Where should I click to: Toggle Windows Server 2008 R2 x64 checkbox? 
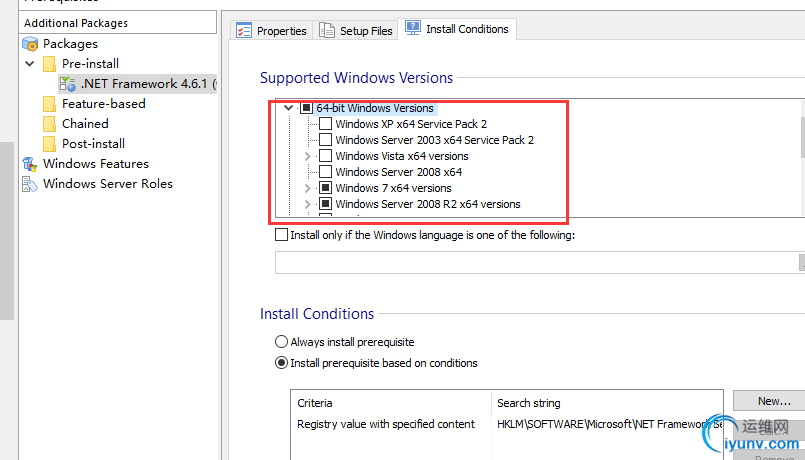click(325, 204)
